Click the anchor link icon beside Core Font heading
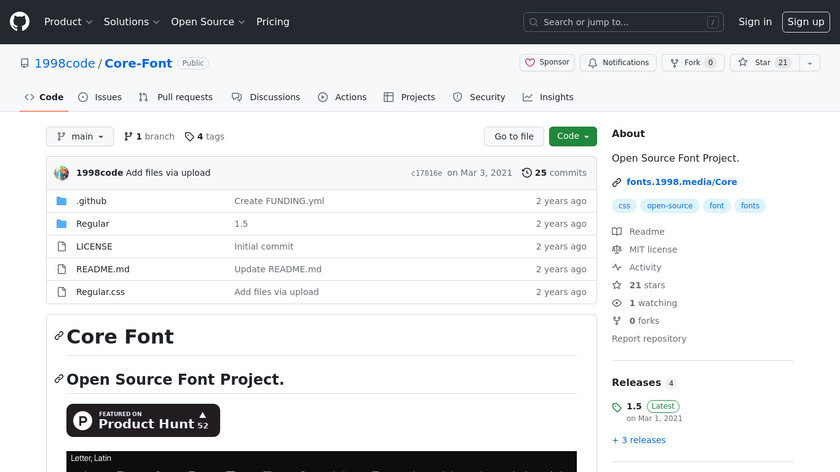The image size is (840, 472). pyautogui.click(x=59, y=337)
